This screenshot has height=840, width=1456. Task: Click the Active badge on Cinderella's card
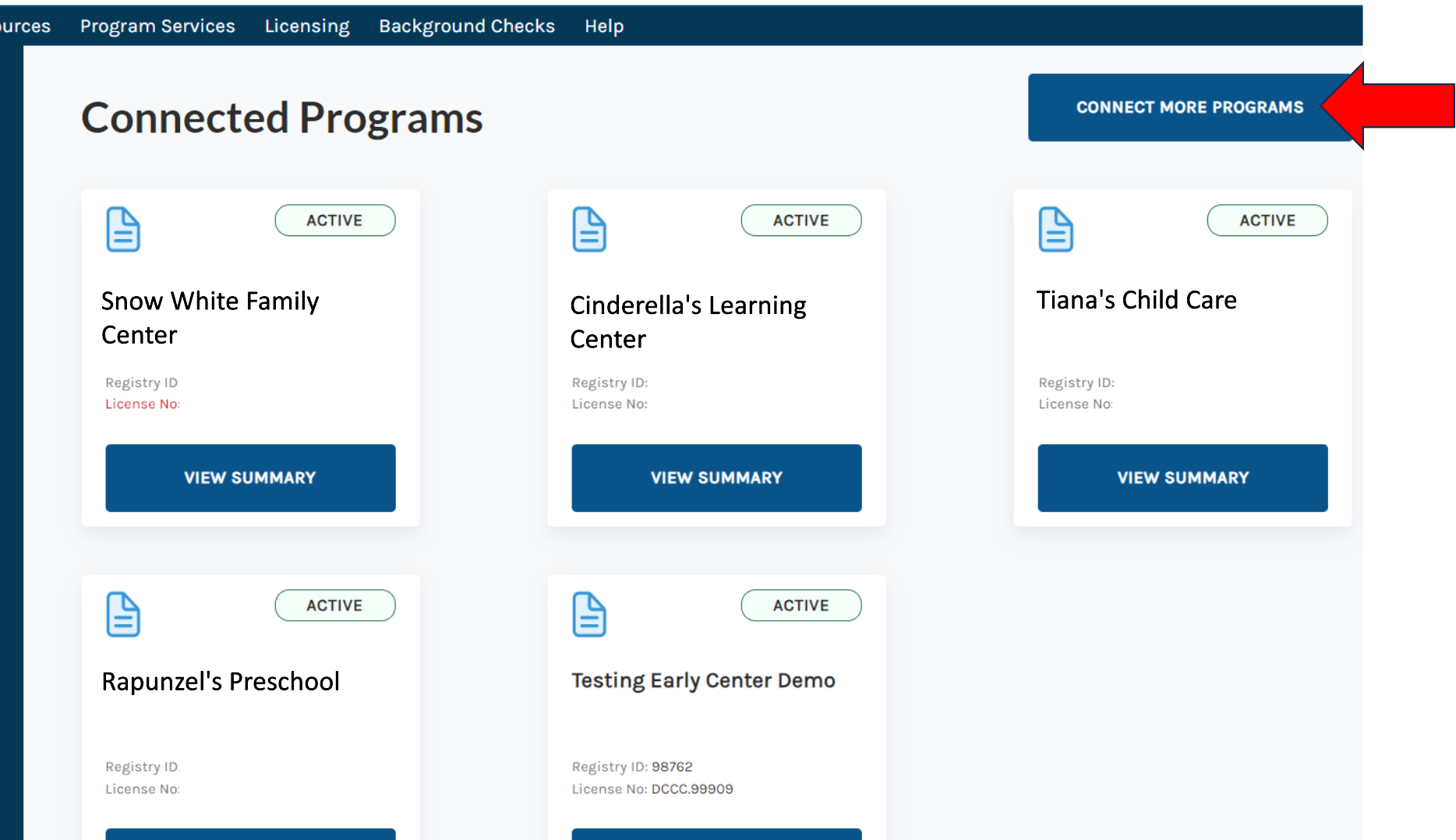pos(800,221)
